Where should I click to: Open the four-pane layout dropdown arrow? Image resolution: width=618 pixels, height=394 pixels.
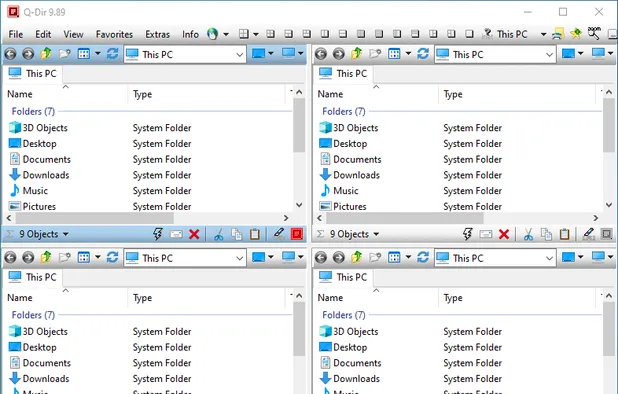255,34
